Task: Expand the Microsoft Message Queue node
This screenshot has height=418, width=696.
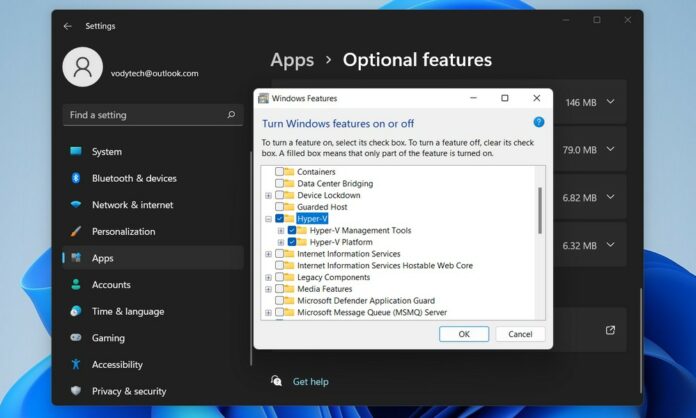Action: 268,313
